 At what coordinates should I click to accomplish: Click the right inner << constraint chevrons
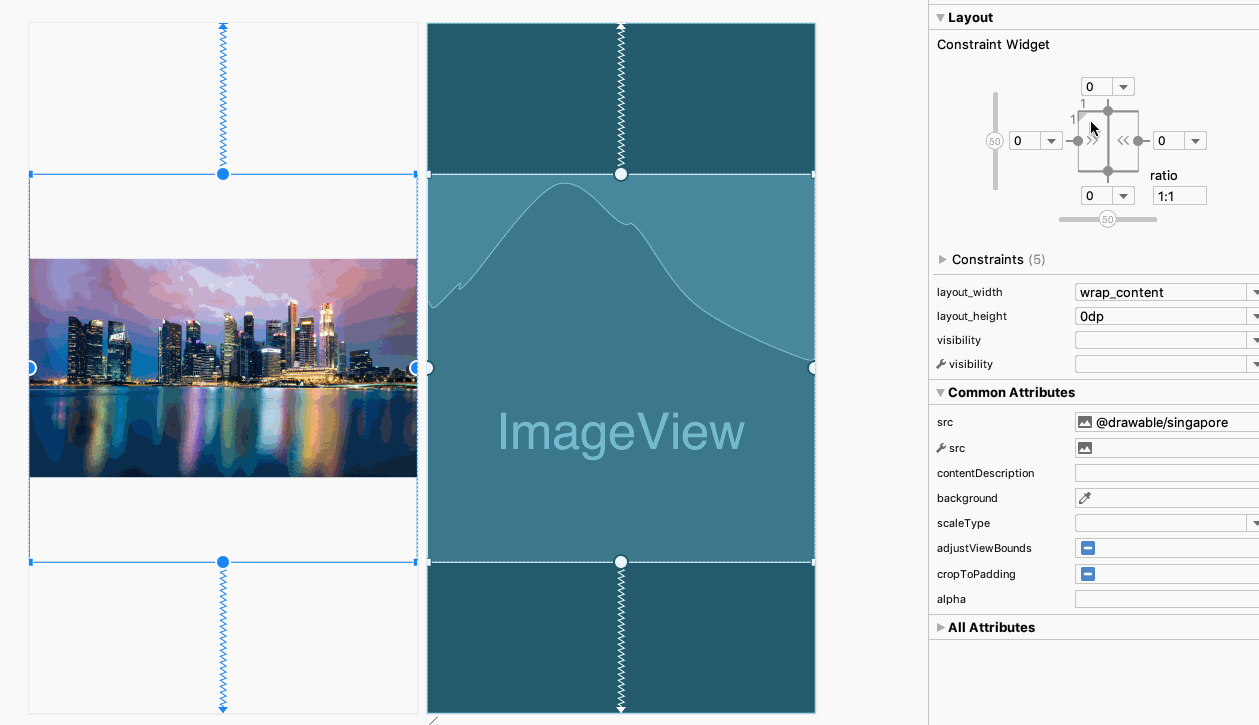pyautogui.click(x=1123, y=141)
